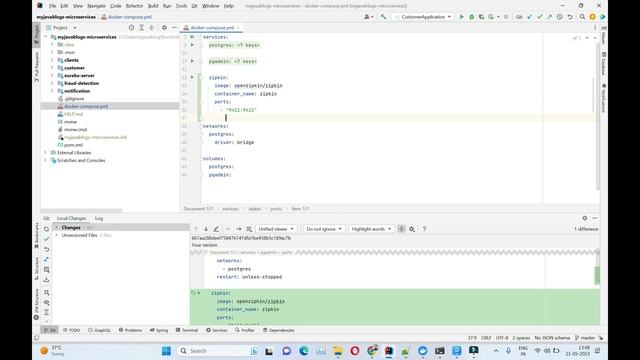
Task: Select pom.xml in the project tree
Action: point(73,145)
